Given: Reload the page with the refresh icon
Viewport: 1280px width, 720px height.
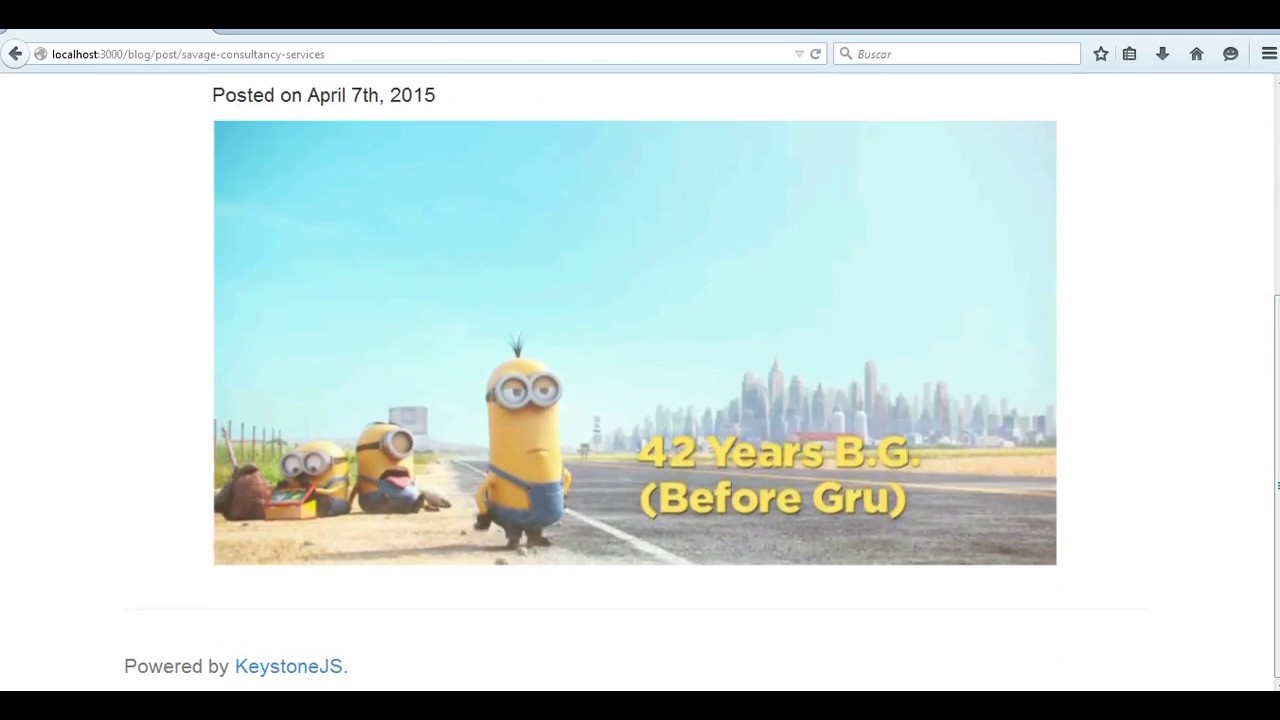Looking at the screenshot, I should click(x=815, y=54).
